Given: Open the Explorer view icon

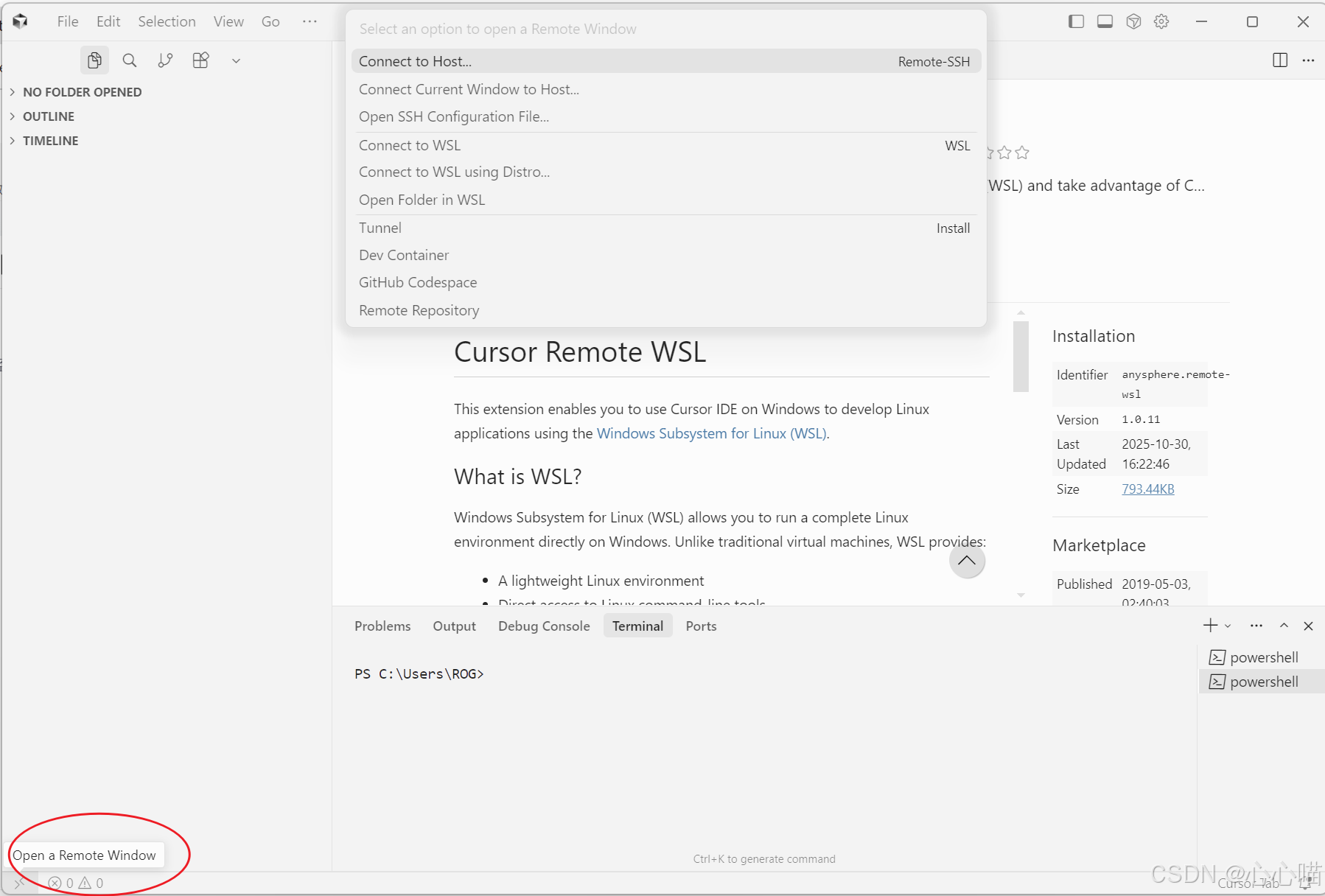Looking at the screenshot, I should [94, 60].
